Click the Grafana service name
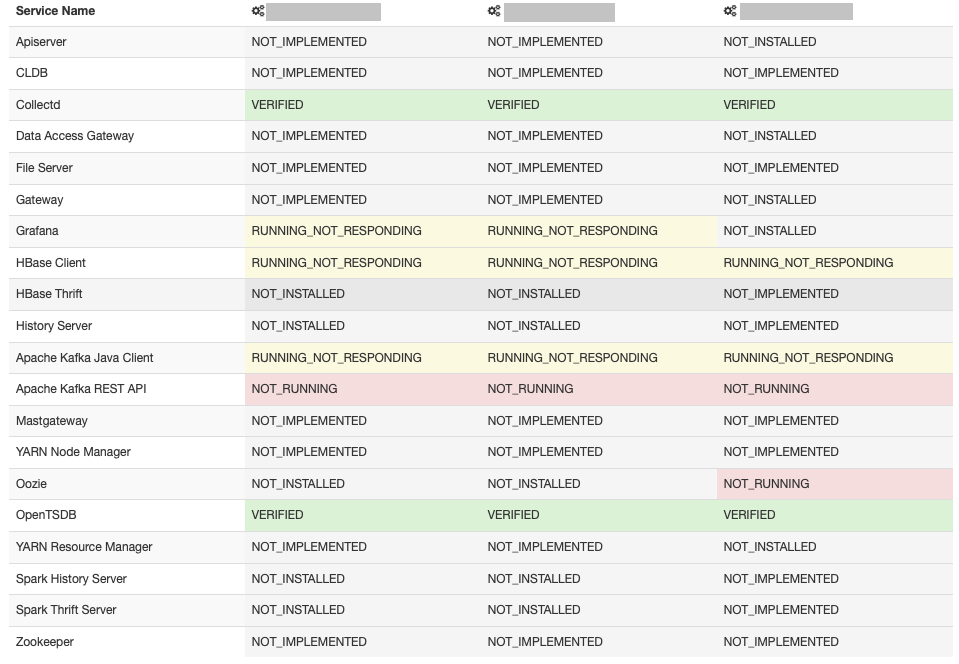 coord(37,231)
